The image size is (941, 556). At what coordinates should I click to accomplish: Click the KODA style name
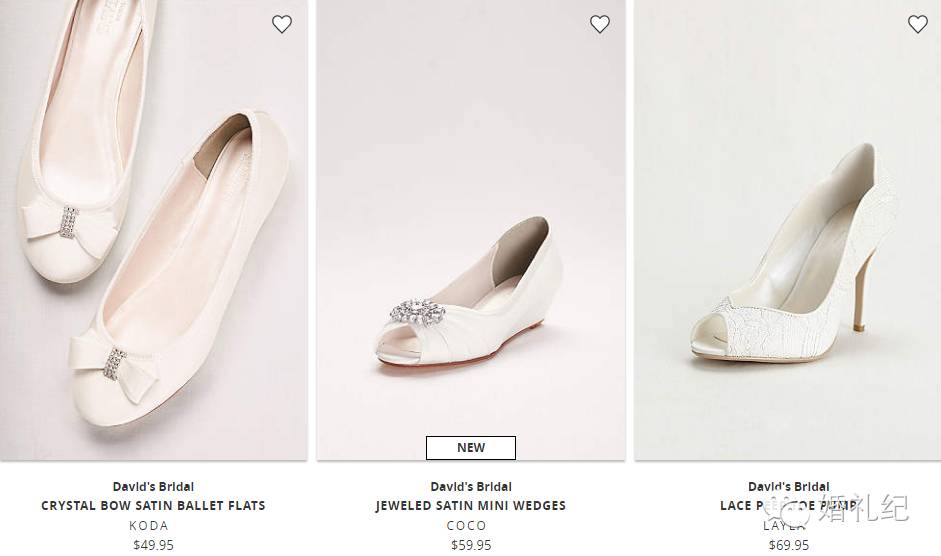[149, 526]
